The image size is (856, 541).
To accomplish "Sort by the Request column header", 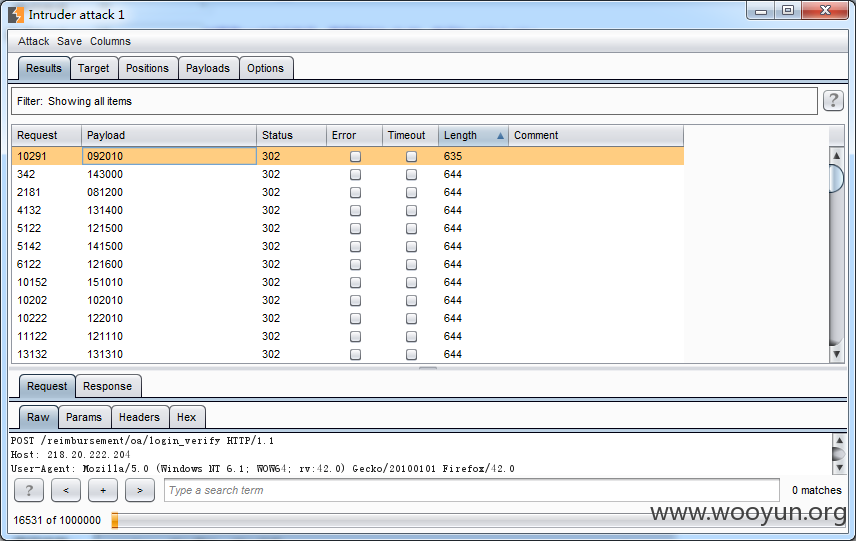I will (46, 135).
